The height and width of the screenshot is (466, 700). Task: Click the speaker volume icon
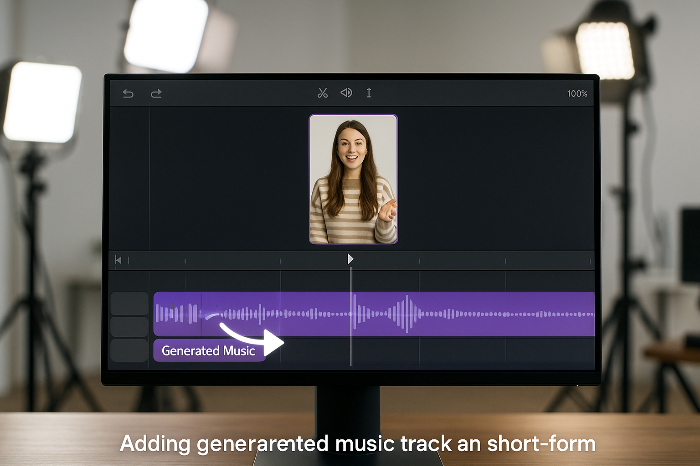[346, 93]
